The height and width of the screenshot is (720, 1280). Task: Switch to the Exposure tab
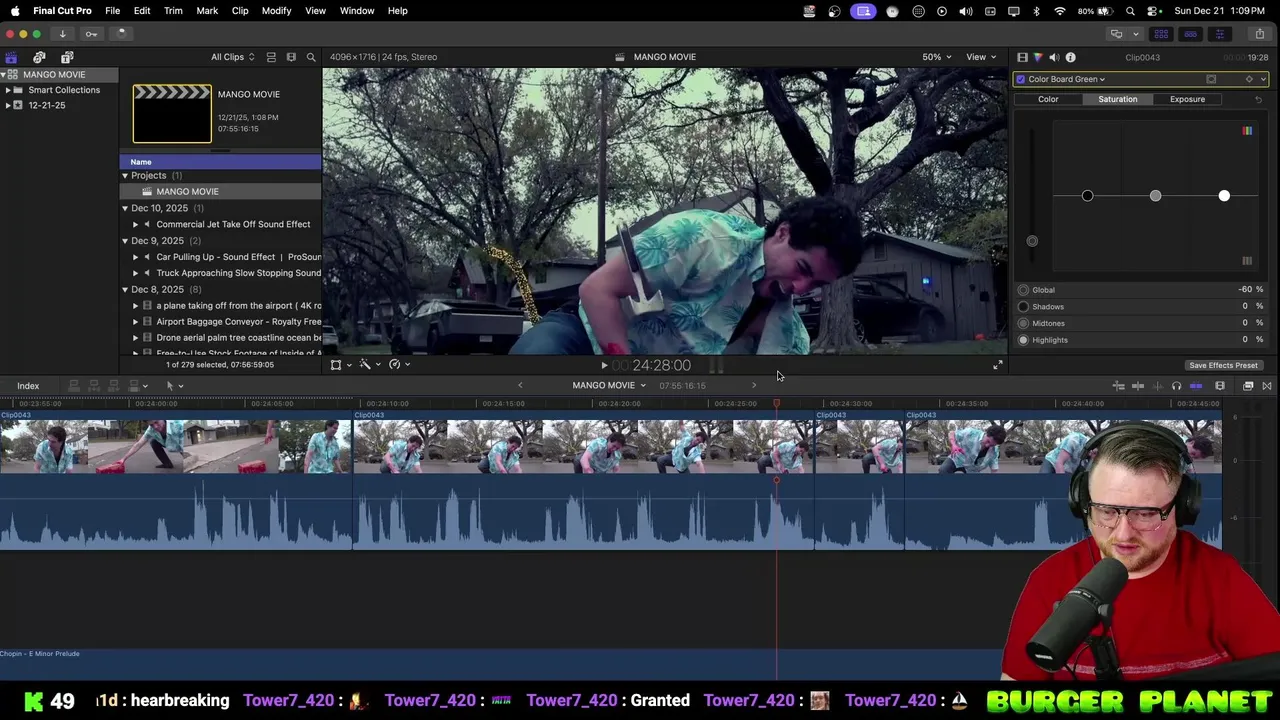coord(1187,99)
